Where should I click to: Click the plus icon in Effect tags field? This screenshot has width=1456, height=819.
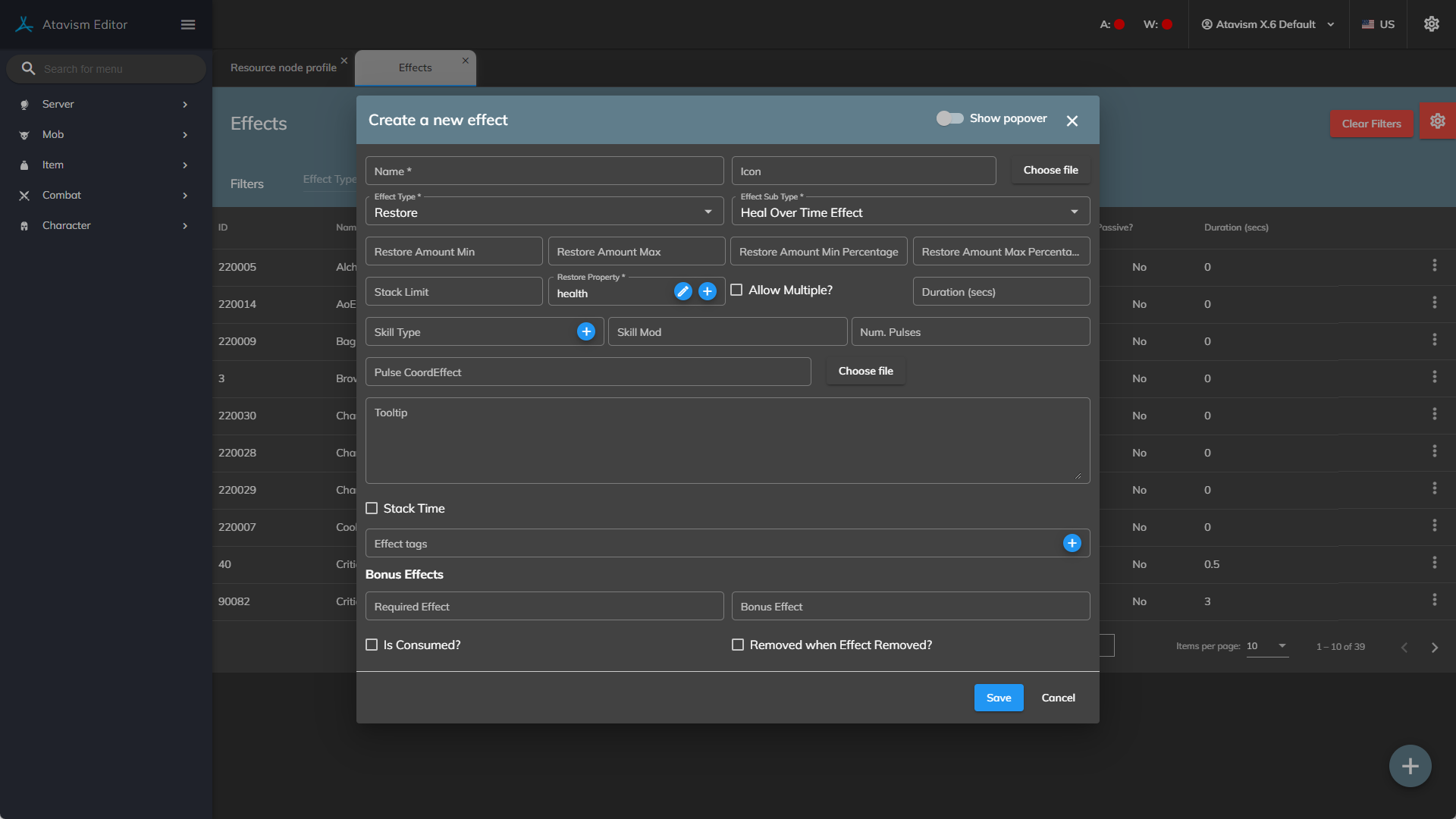click(x=1072, y=543)
